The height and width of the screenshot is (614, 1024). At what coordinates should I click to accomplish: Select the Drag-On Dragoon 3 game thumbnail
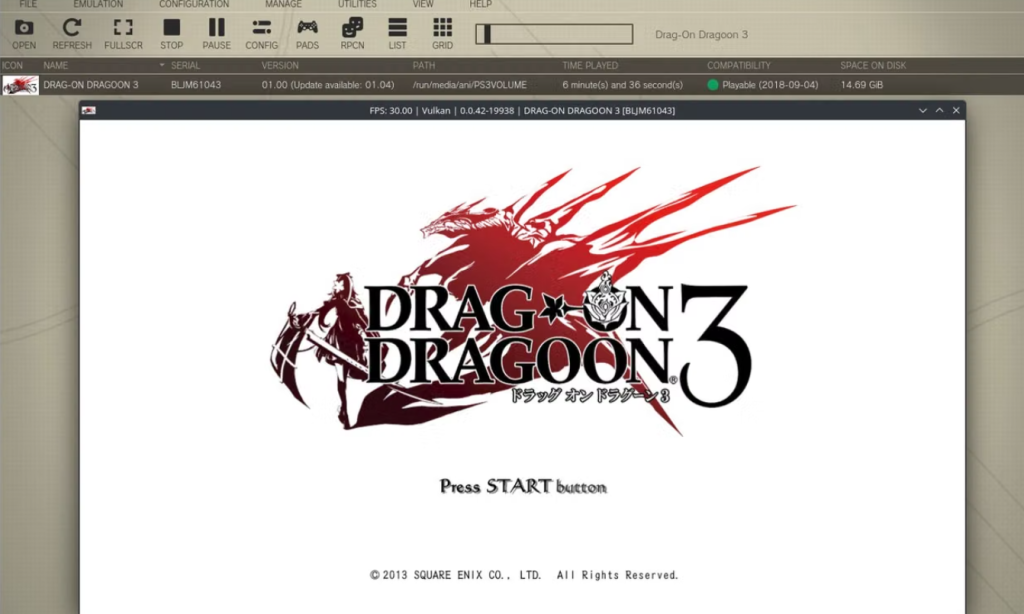(20, 85)
